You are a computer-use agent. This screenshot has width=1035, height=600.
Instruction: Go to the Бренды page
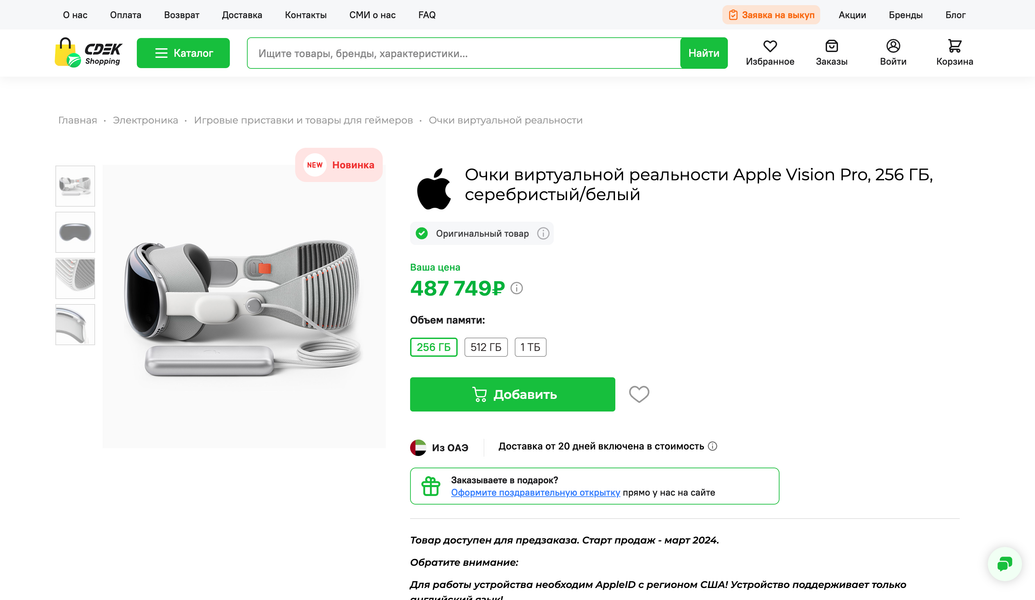coord(906,15)
